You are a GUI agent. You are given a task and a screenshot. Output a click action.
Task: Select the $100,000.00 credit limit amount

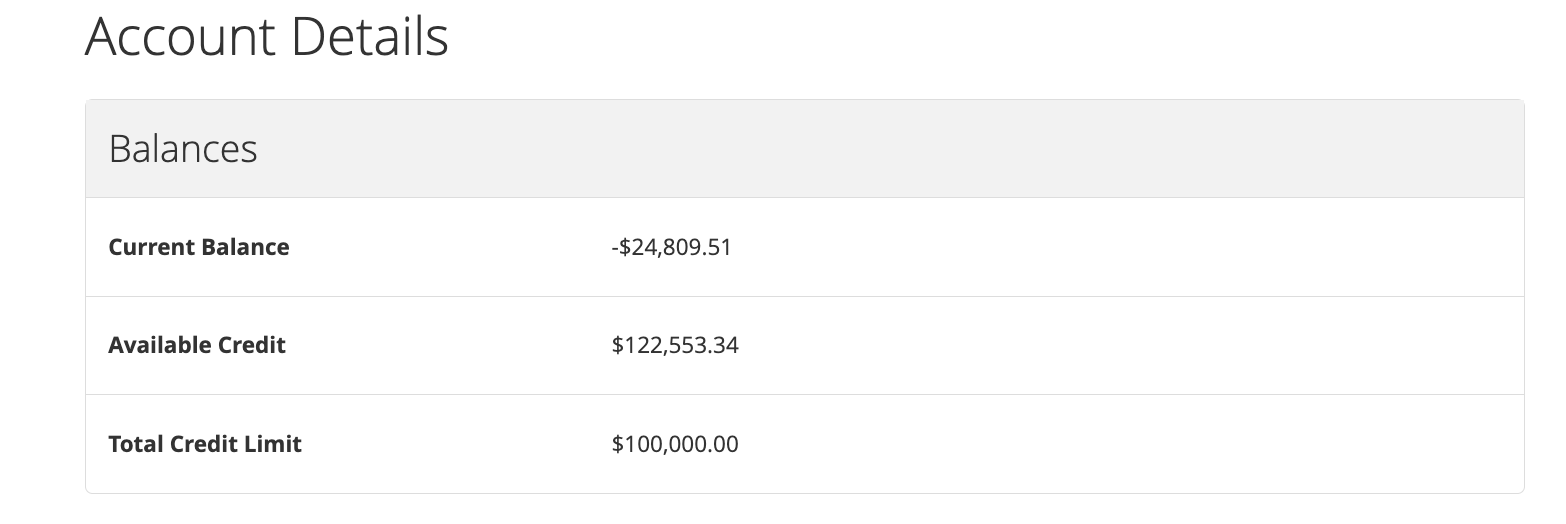(x=675, y=444)
